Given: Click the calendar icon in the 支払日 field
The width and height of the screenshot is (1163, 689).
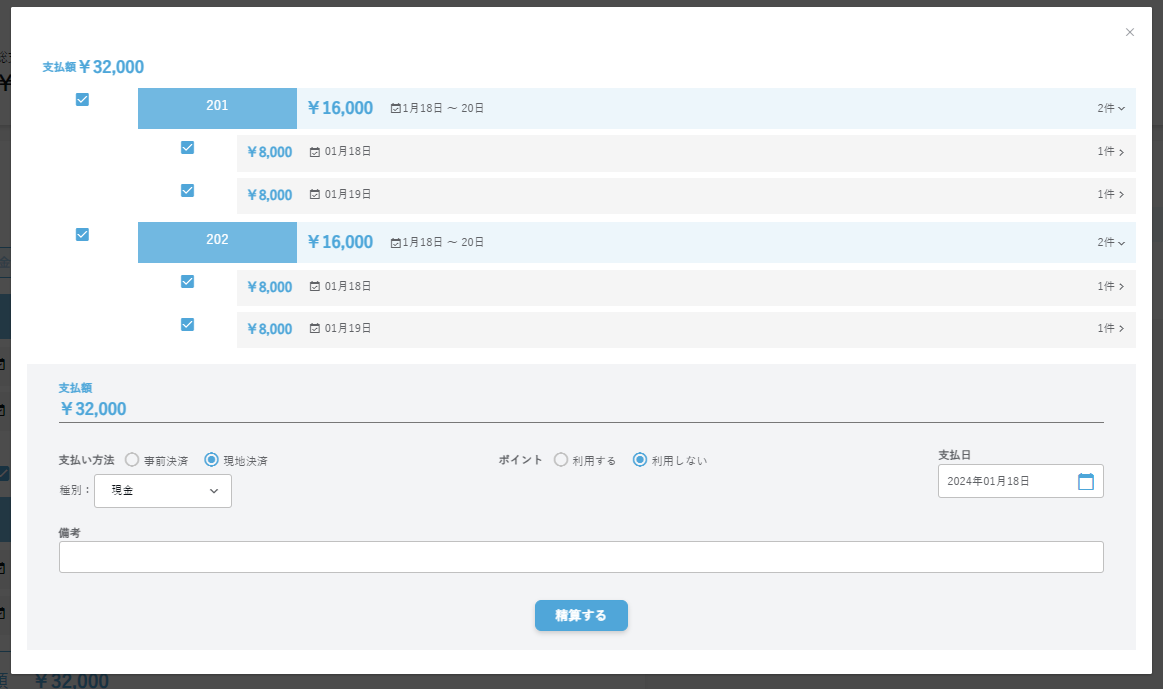Looking at the screenshot, I should point(1085,481).
